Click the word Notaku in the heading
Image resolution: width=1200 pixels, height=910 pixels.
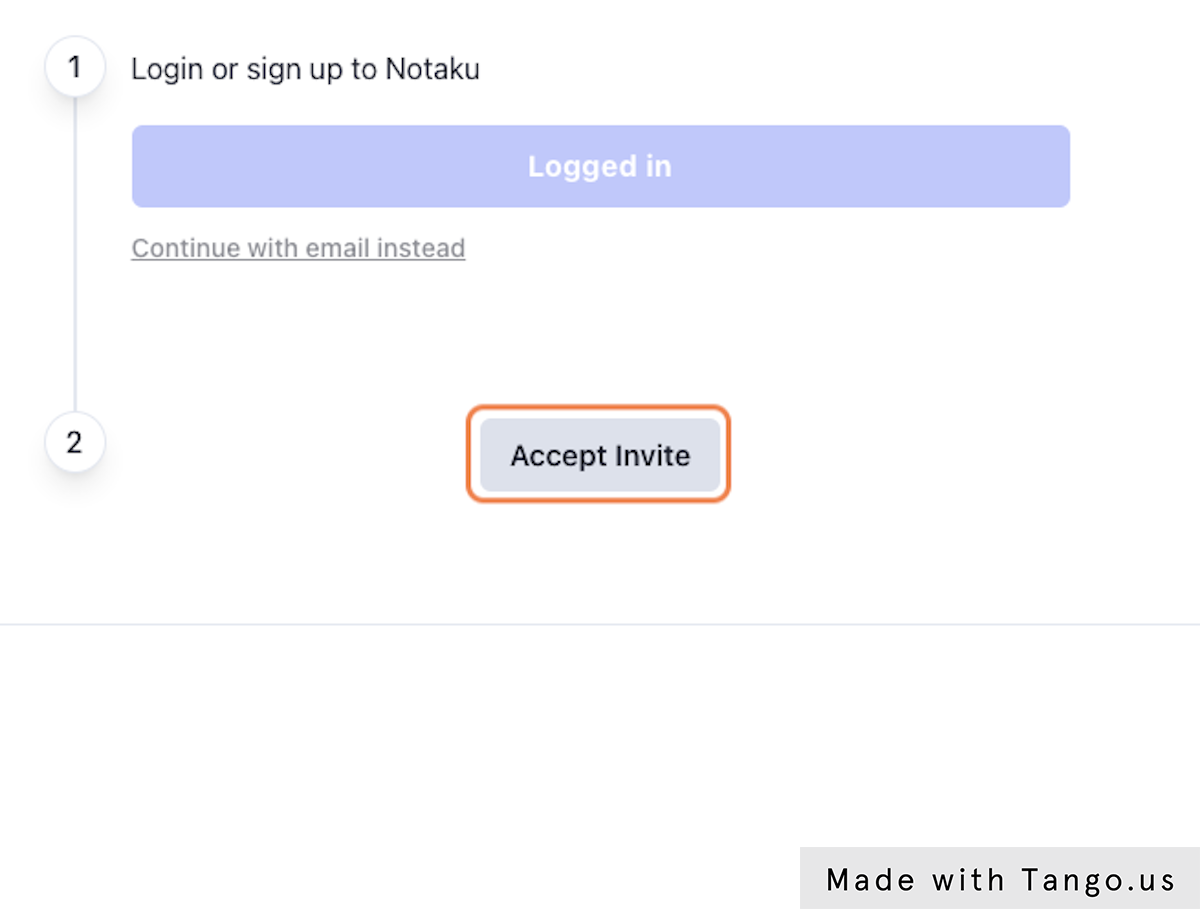point(432,69)
